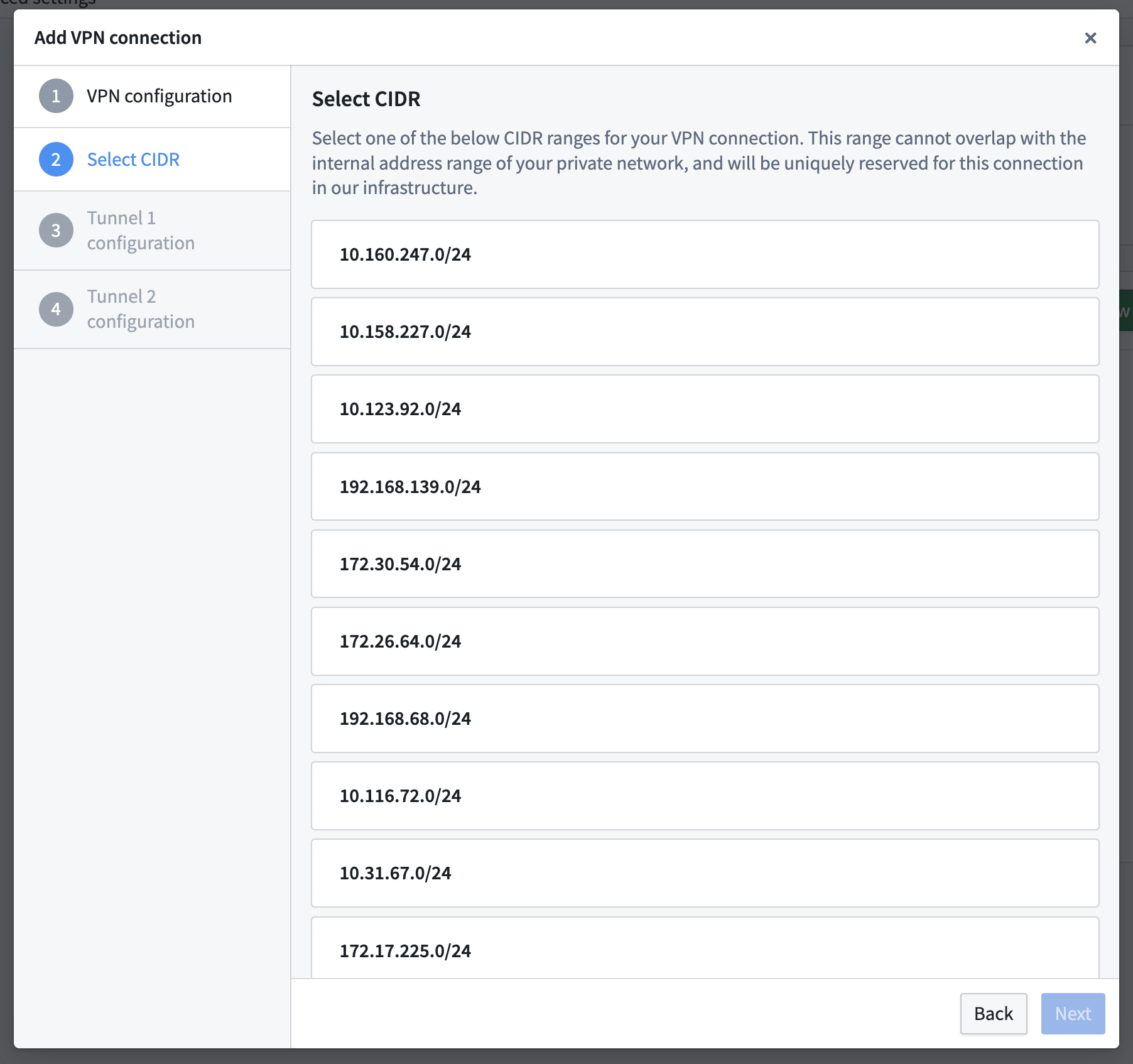Click the disabled Next button
This screenshot has width=1133, height=1064.
[1073, 1014]
